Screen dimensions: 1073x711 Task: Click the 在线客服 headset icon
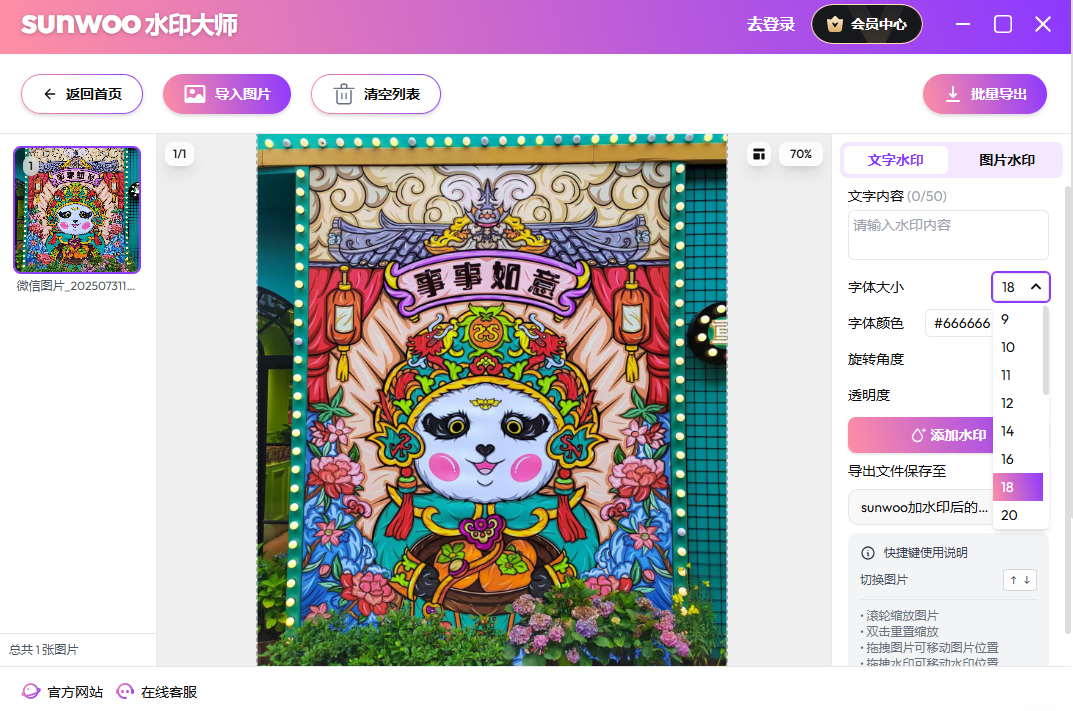[x=125, y=691]
